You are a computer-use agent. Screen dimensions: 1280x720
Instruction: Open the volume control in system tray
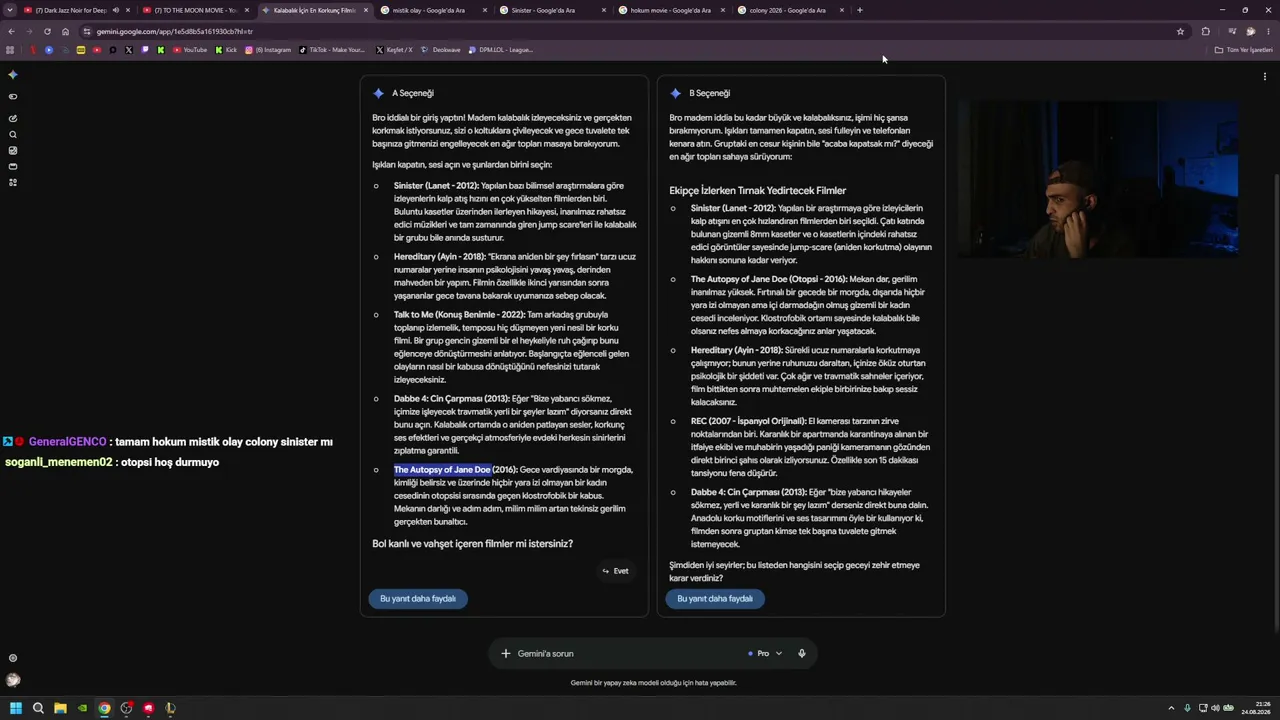(1216, 708)
